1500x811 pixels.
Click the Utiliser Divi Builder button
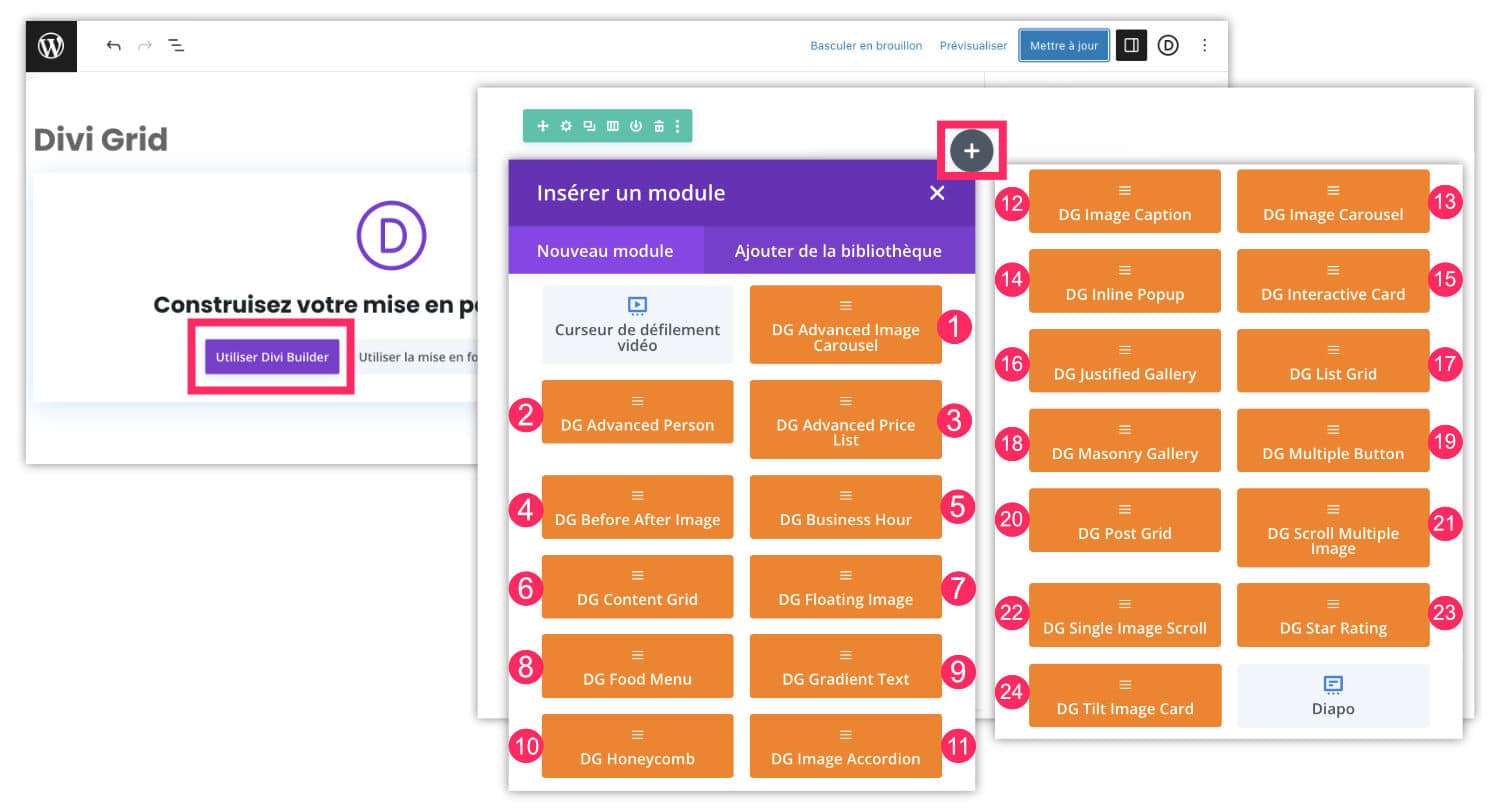pos(272,357)
